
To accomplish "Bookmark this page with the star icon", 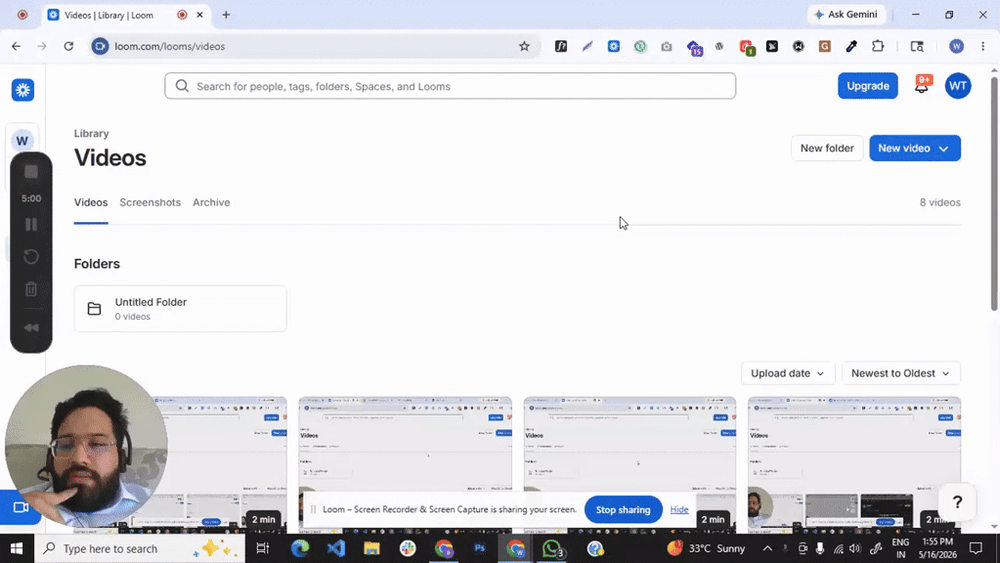I will tap(524, 46).
